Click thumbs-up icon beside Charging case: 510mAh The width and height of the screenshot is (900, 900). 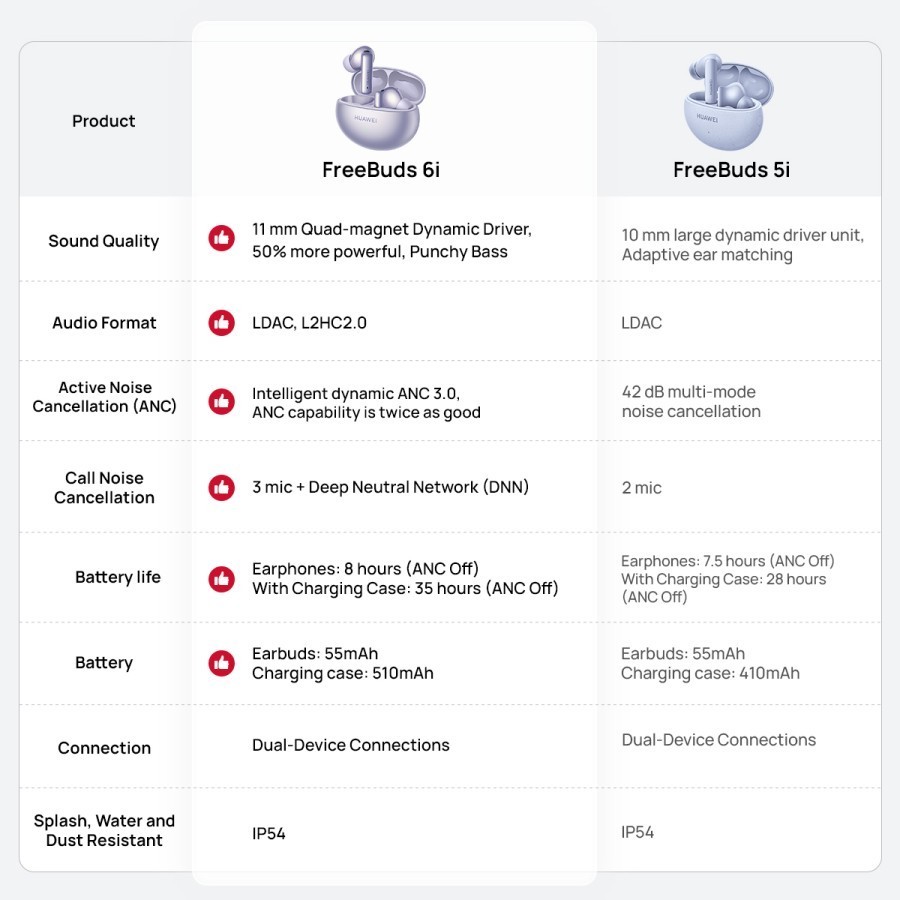click(221, 663)
